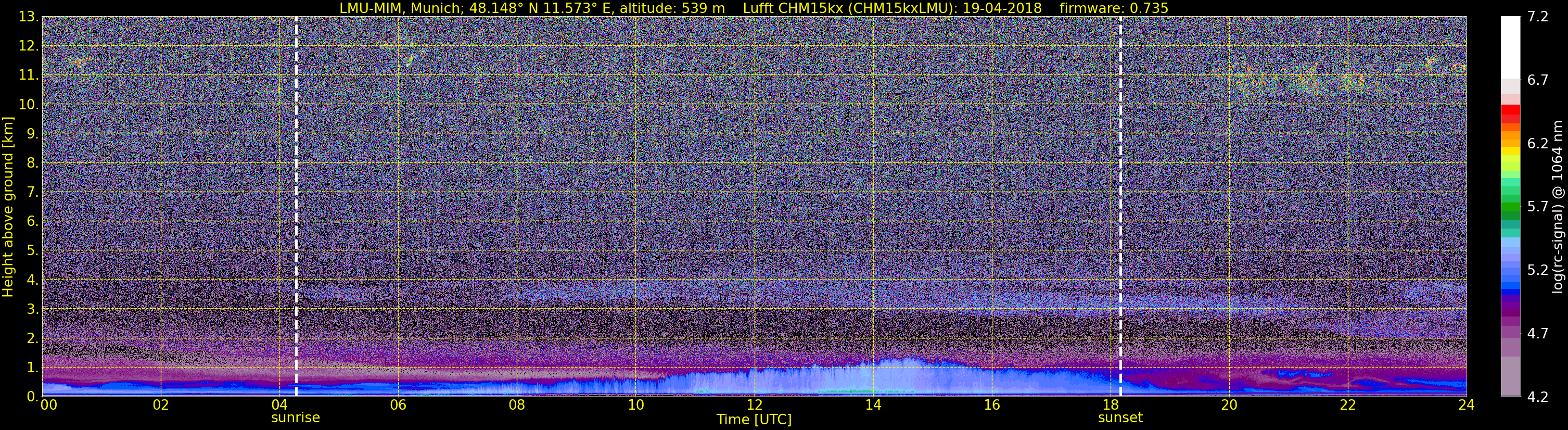The image size is (1568, 430).
Task: Click the time tick label '24'
Action: tap(1467, 405)
